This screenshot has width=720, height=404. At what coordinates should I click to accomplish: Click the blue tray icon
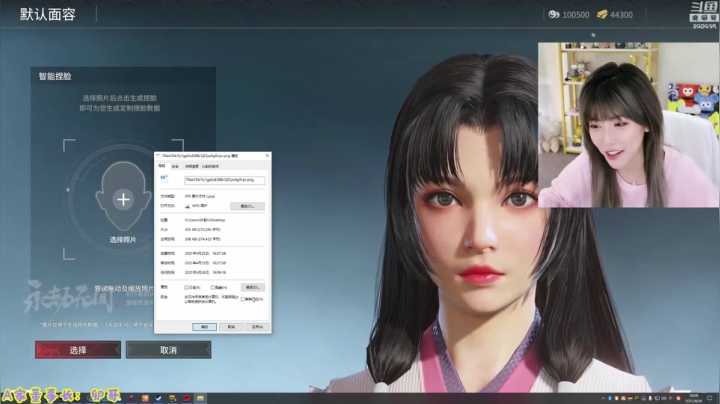[610, 398]
